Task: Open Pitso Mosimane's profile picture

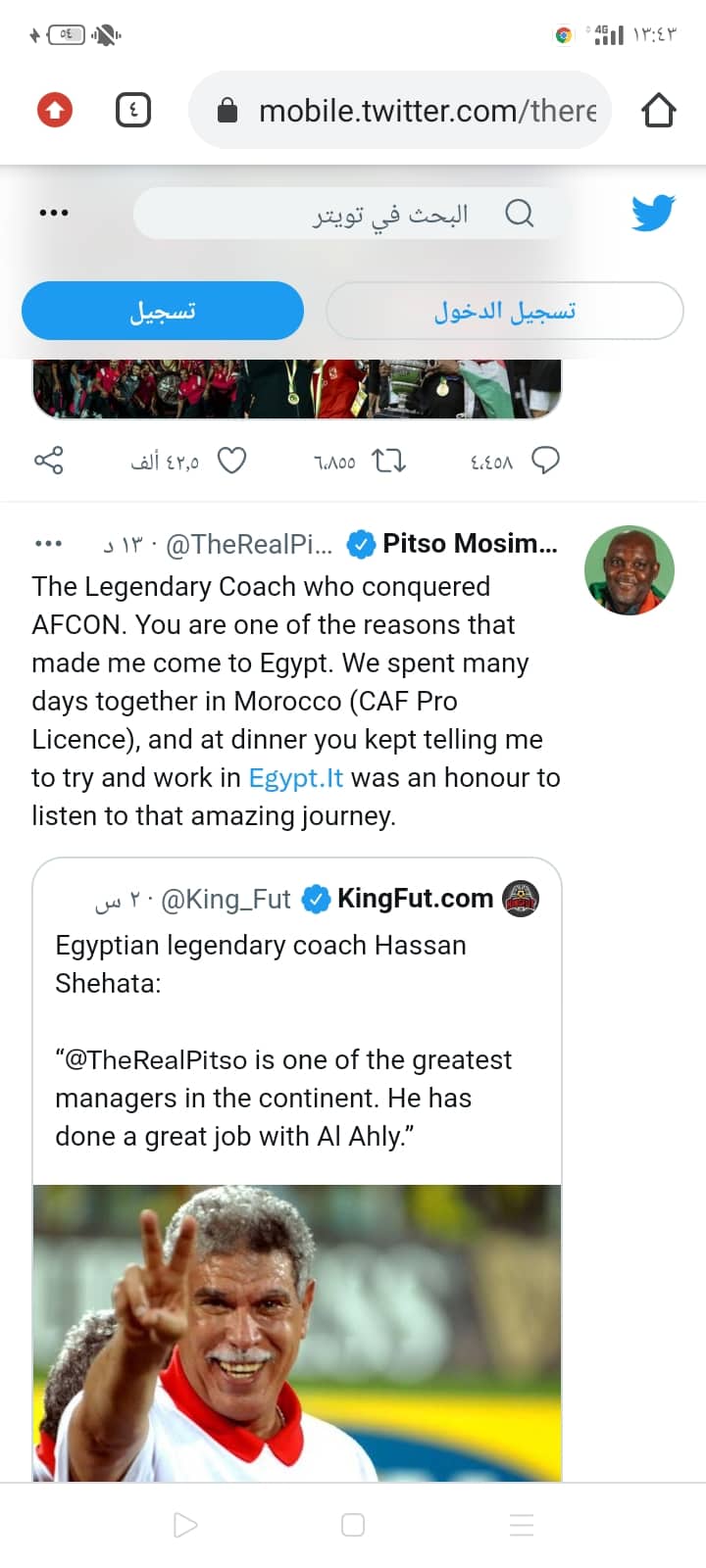Action: [630, 570]
